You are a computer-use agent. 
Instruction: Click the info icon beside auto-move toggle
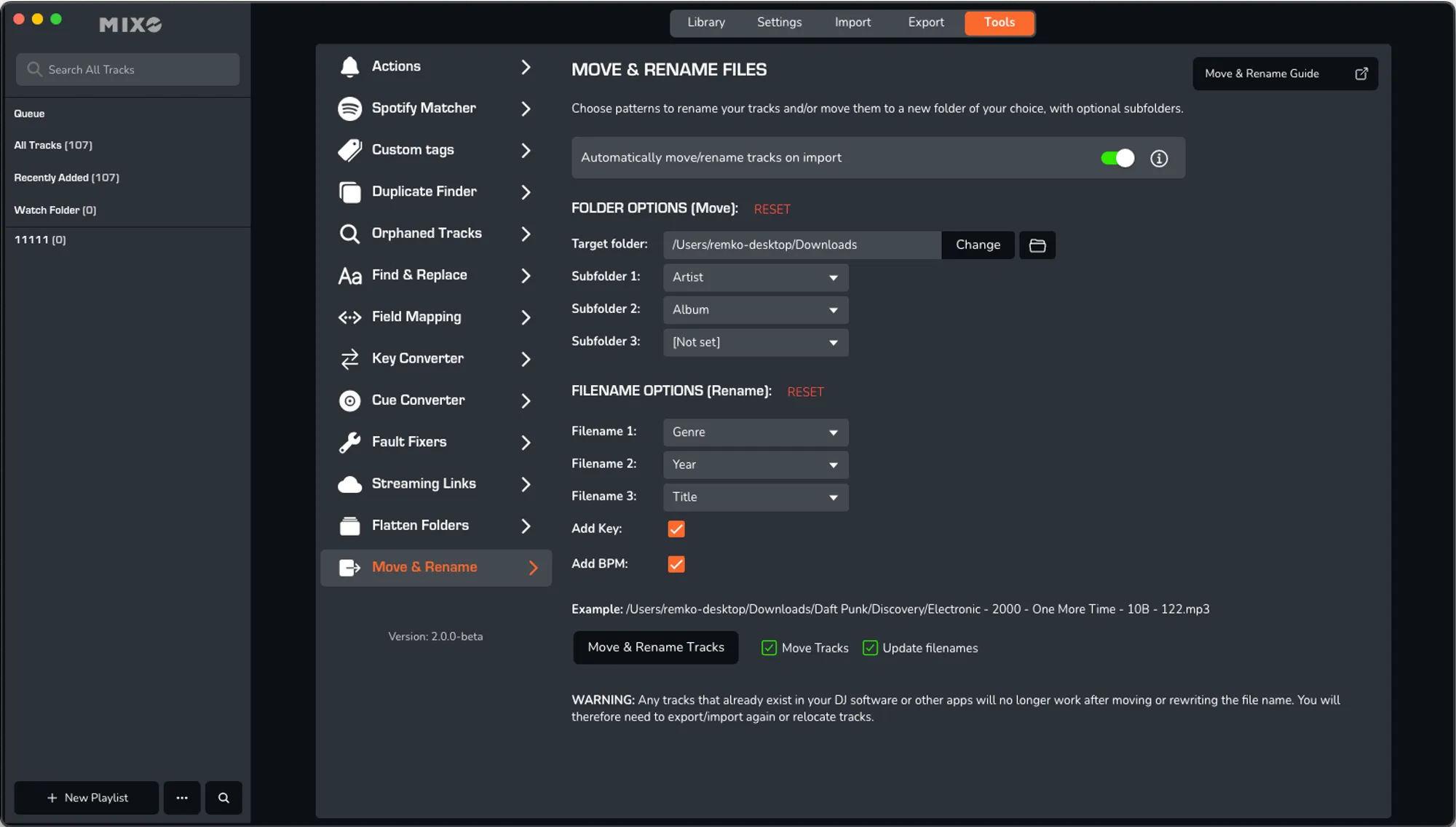click(x=1159, y=158)
